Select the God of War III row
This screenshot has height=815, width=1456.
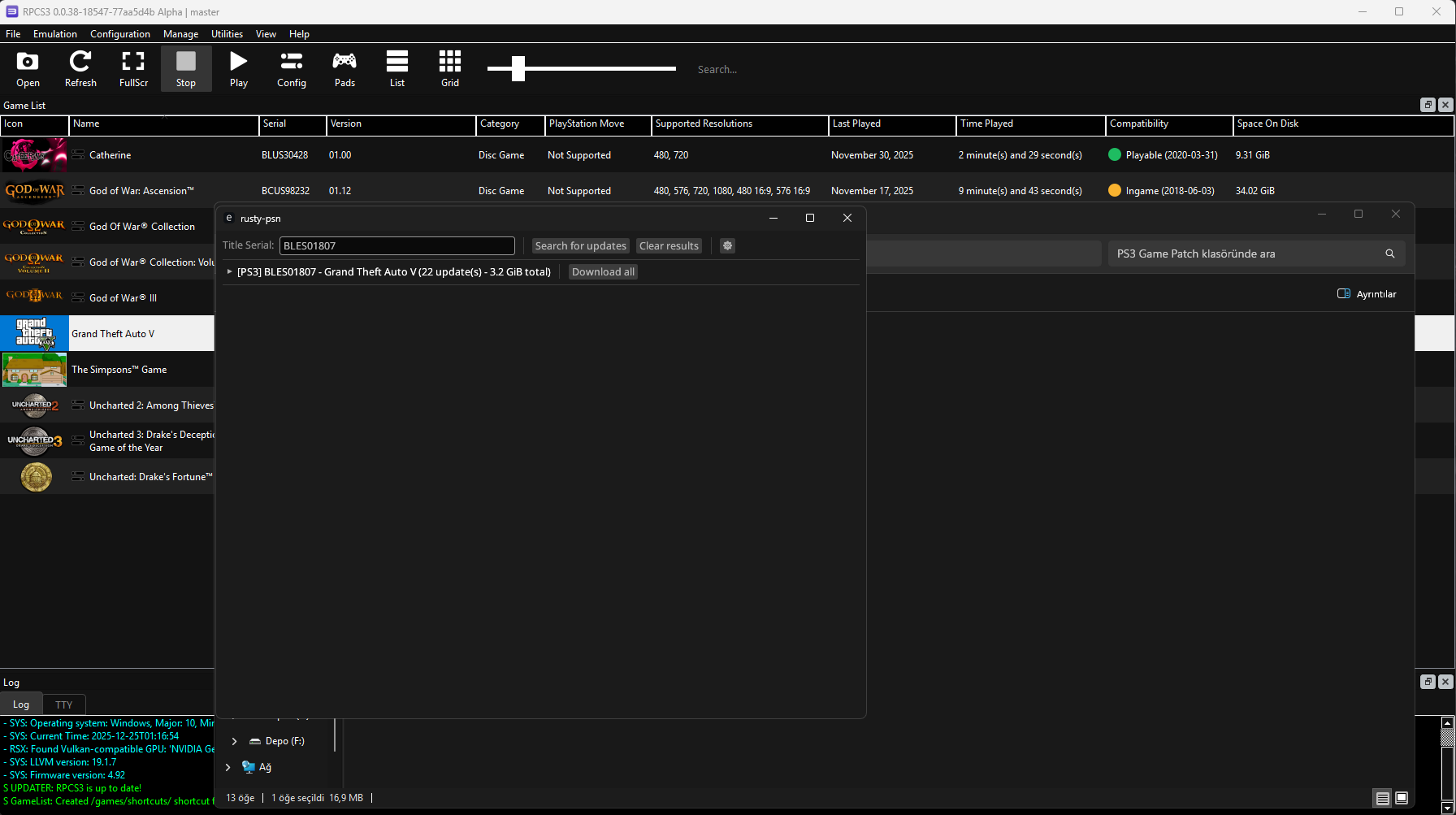(107, 297)
